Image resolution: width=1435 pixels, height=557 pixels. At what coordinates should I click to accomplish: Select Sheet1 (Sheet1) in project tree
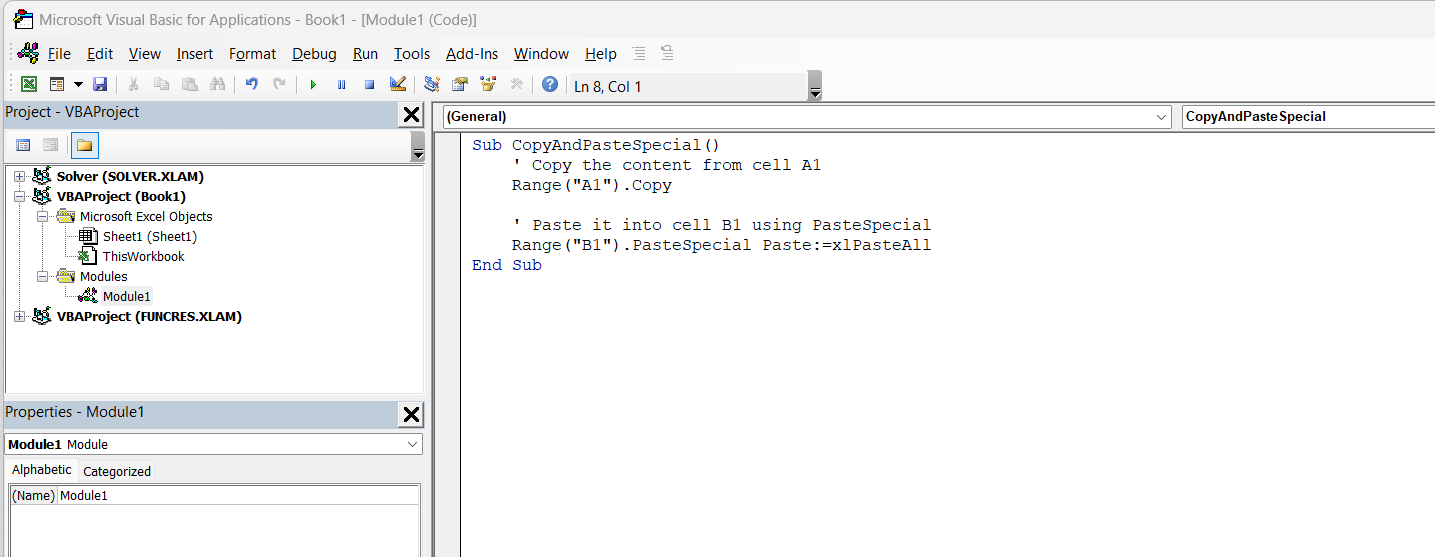pyautogui.click(x=150, y=237)
